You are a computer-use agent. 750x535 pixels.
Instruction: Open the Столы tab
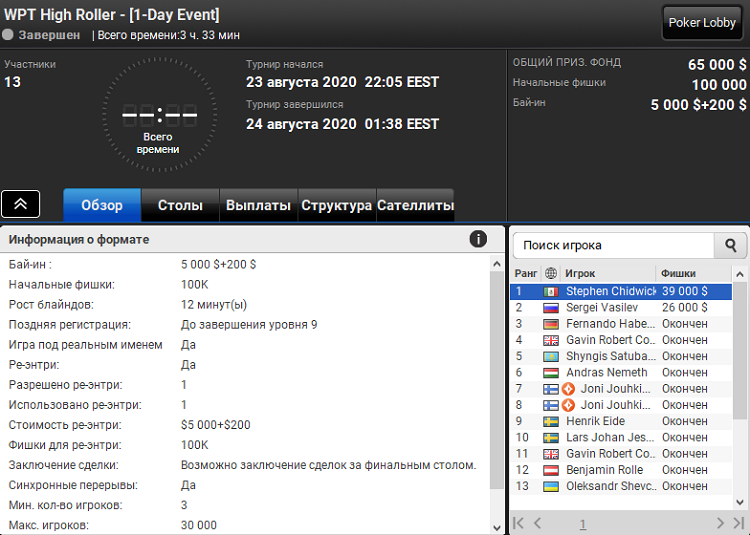(x=180, y=205)
